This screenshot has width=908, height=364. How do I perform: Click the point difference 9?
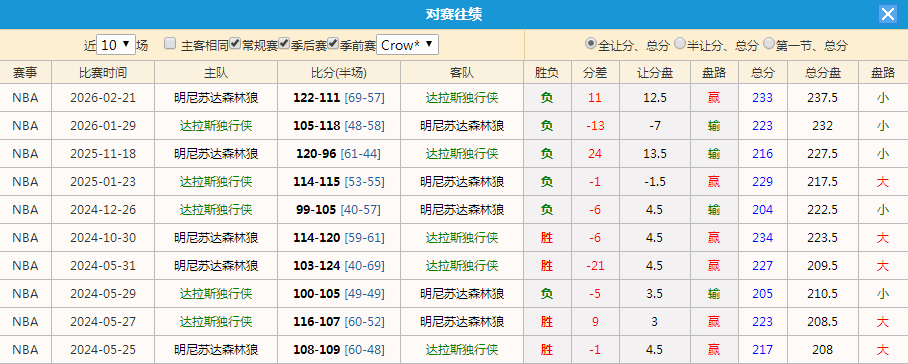click(x=595, y=322)
